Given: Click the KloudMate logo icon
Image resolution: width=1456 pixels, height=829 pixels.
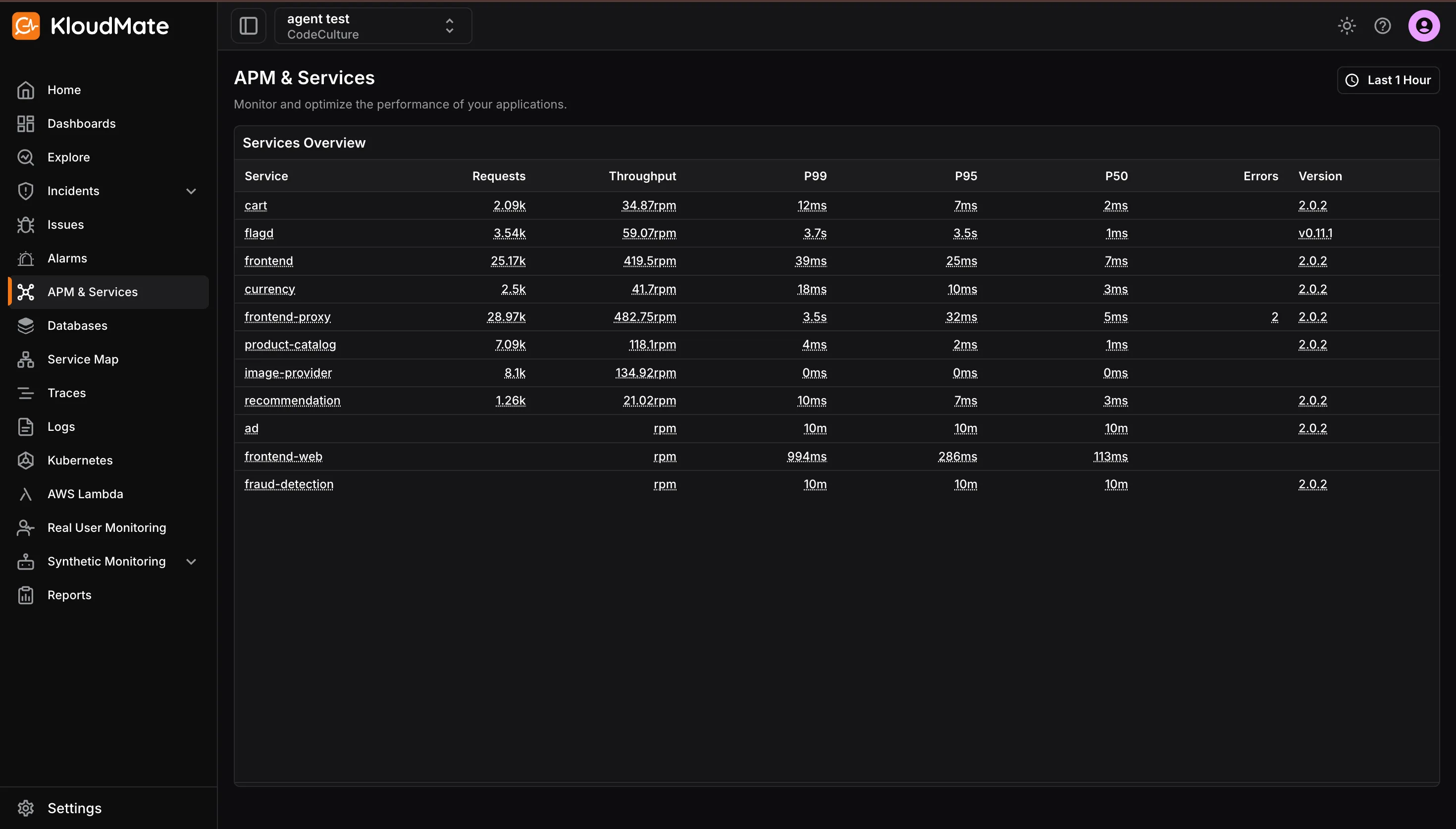Looking at the screenshot, I should pos(26,26).
